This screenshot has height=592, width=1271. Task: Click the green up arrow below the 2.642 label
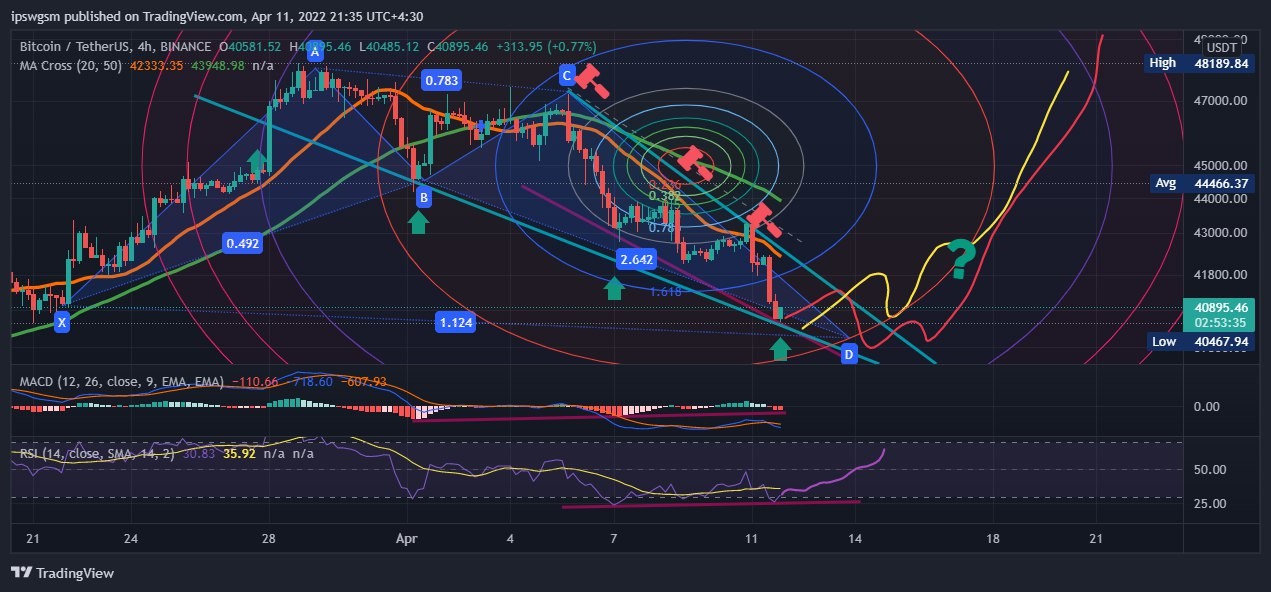[x=614, y=288]
